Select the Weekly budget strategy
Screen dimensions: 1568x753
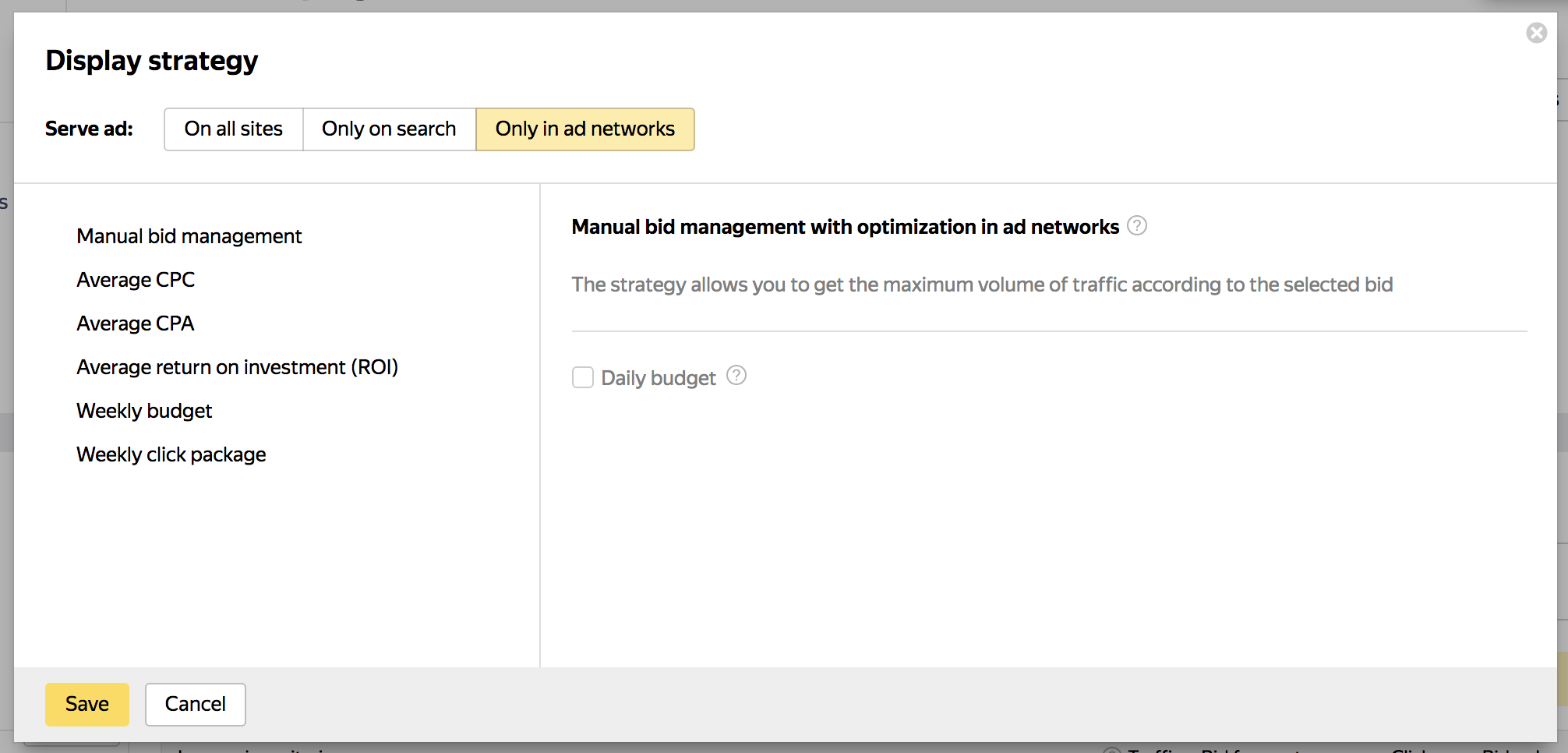tap(144, 411)
